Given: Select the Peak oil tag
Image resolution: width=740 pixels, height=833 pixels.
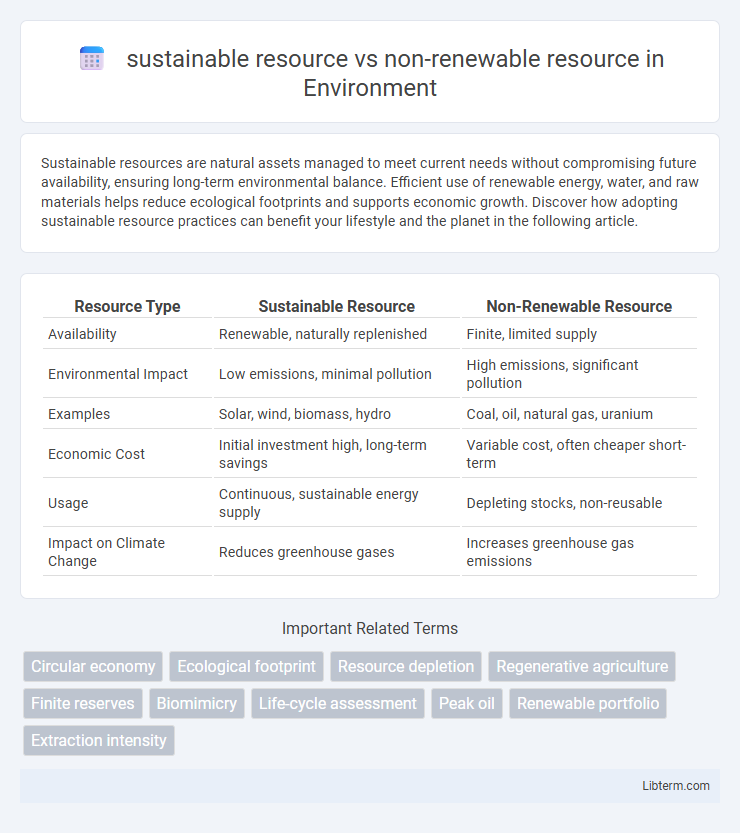Looking at the screenshot, I should coord(466,703).
